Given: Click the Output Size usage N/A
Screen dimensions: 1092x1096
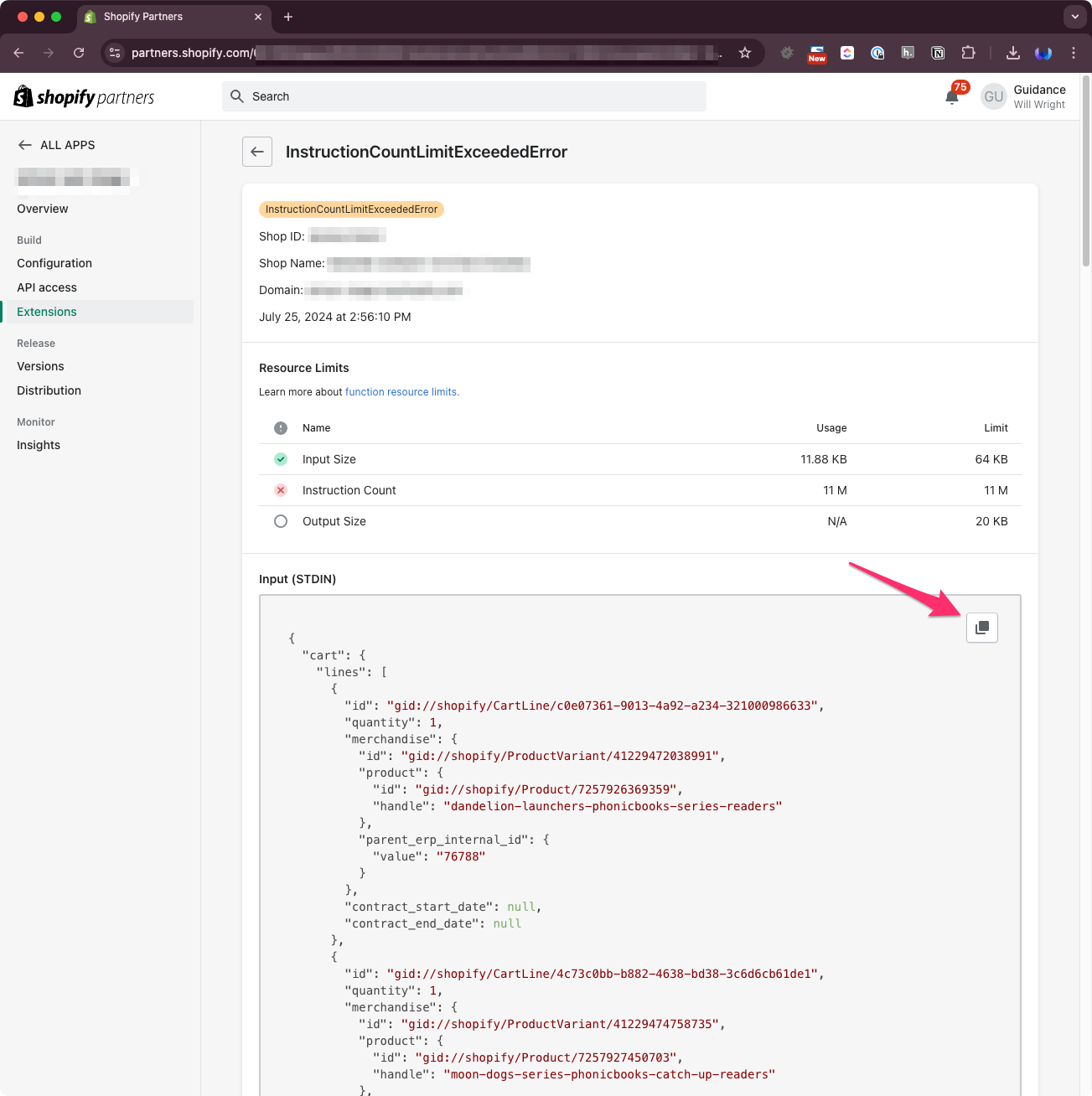Looking at the screenshot, I should [x=837, y=521].
